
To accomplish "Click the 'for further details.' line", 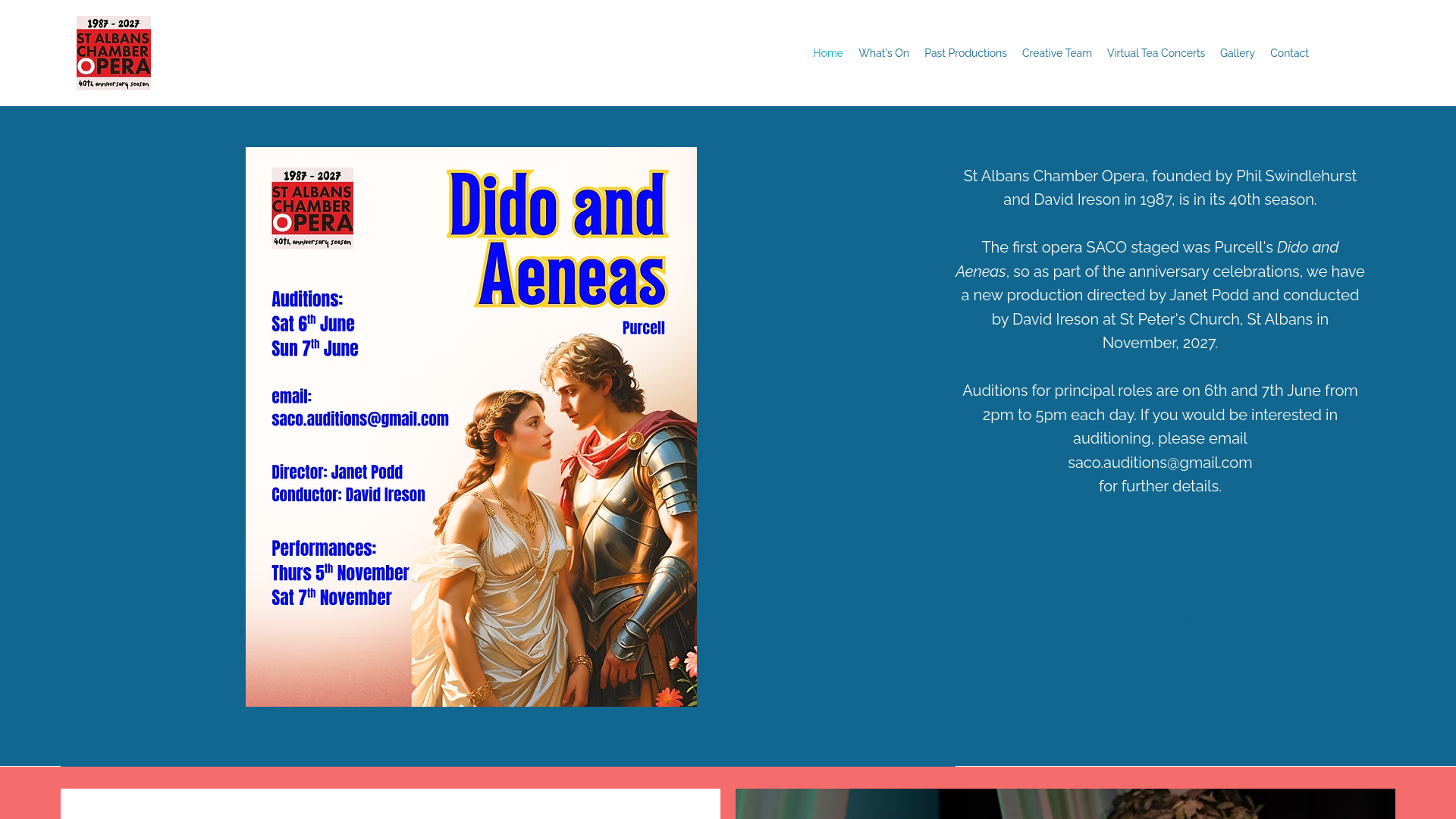I will tap(1160, 486).
